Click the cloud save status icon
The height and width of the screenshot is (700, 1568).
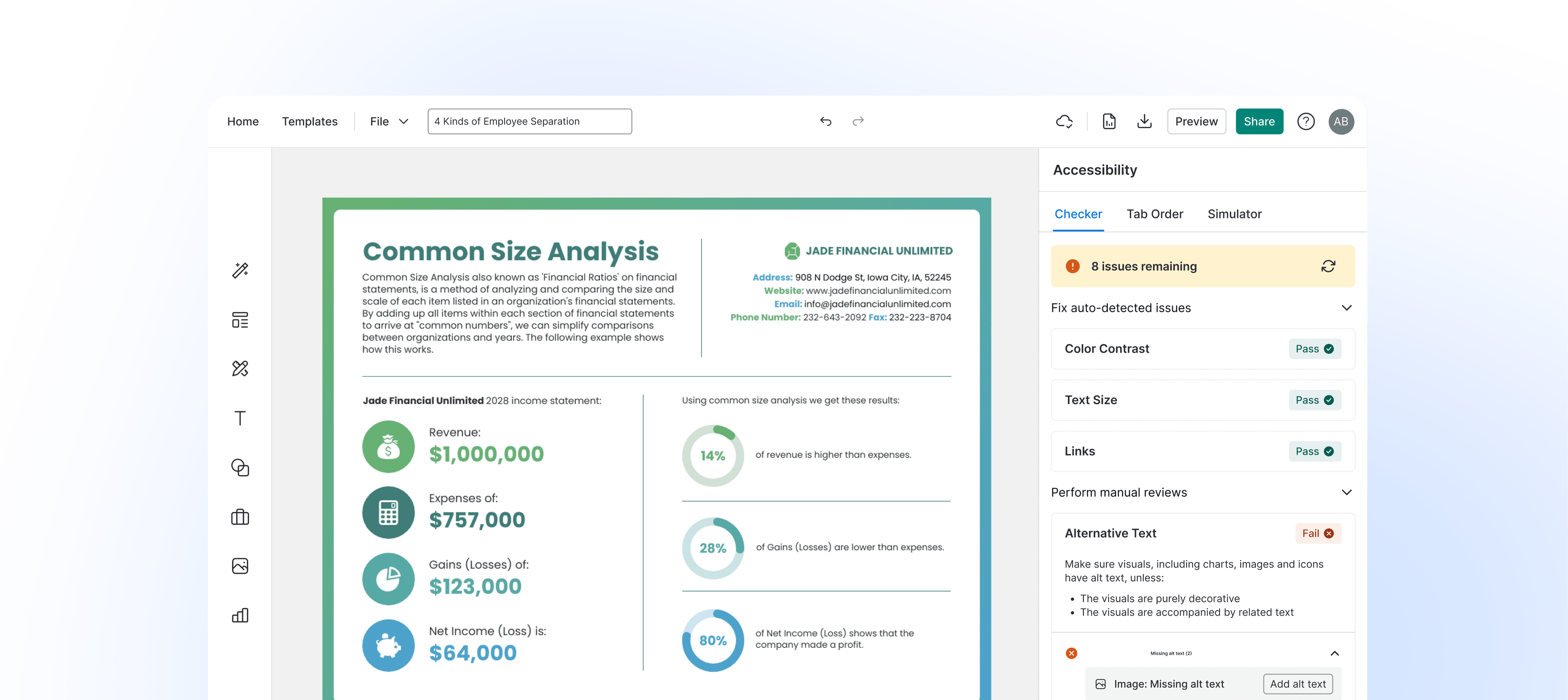click(1064, 122)
